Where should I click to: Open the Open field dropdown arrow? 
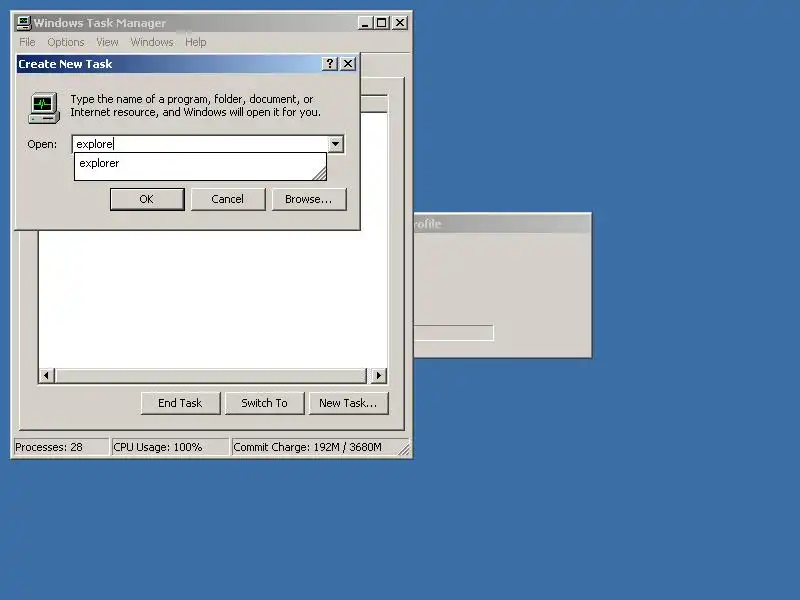point(335,144)
